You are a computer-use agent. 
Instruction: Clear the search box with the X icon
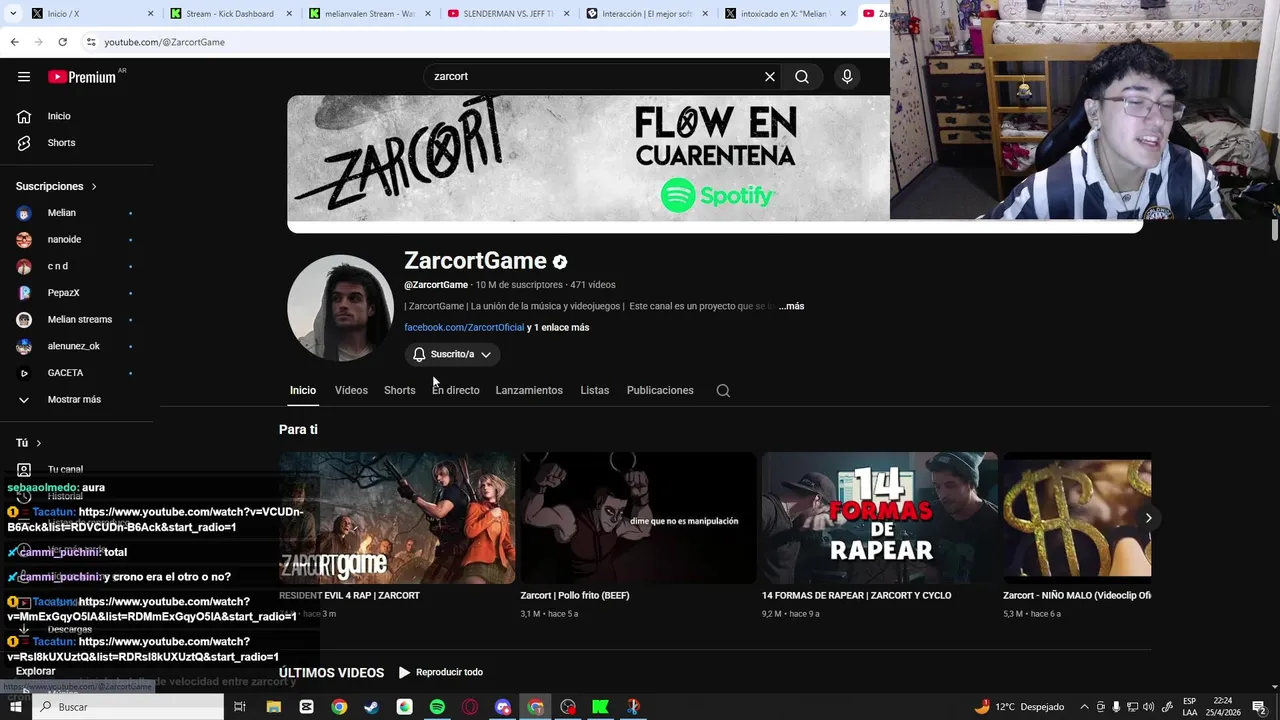click(770, 76)
